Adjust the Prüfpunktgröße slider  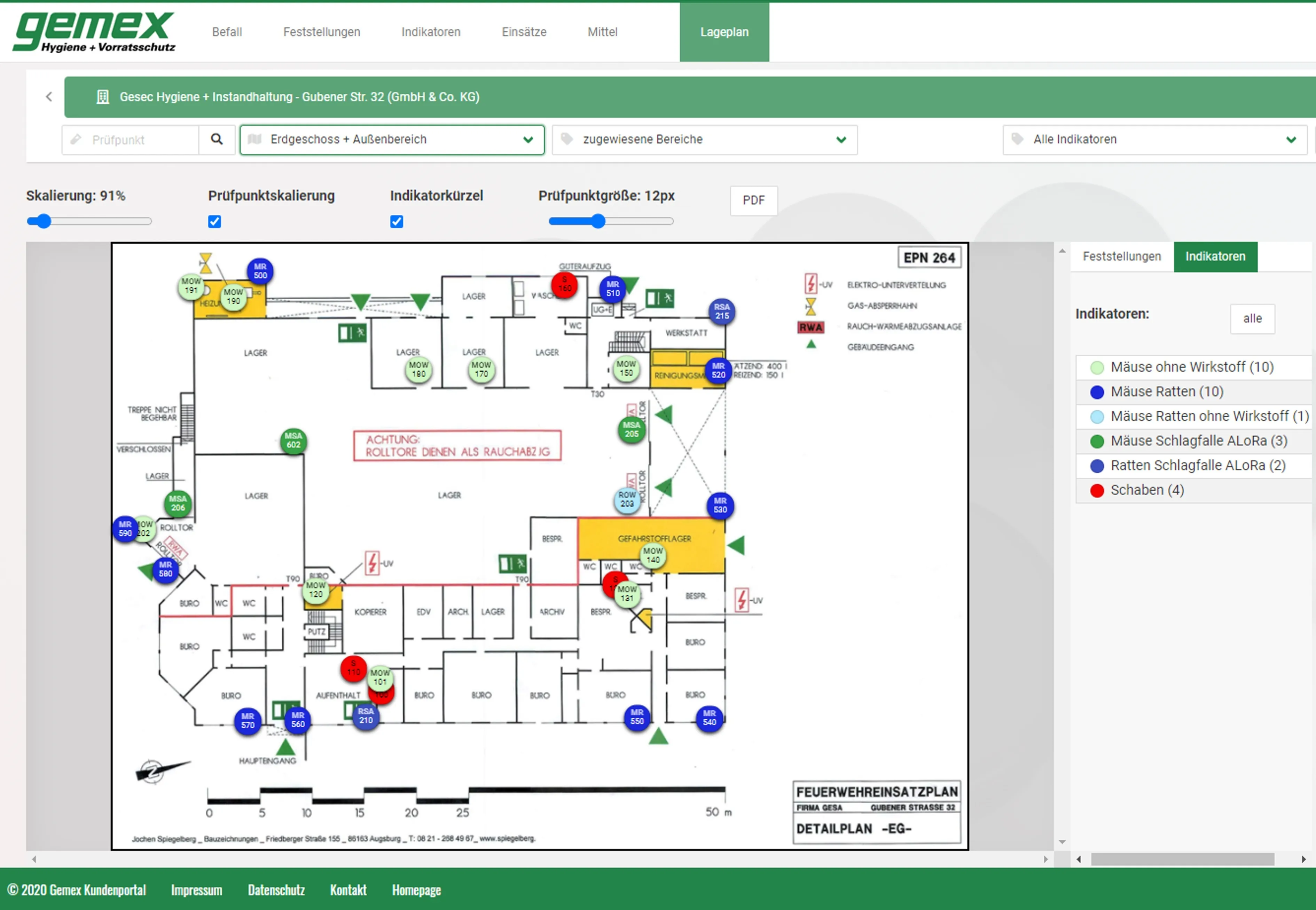[611, 221]
